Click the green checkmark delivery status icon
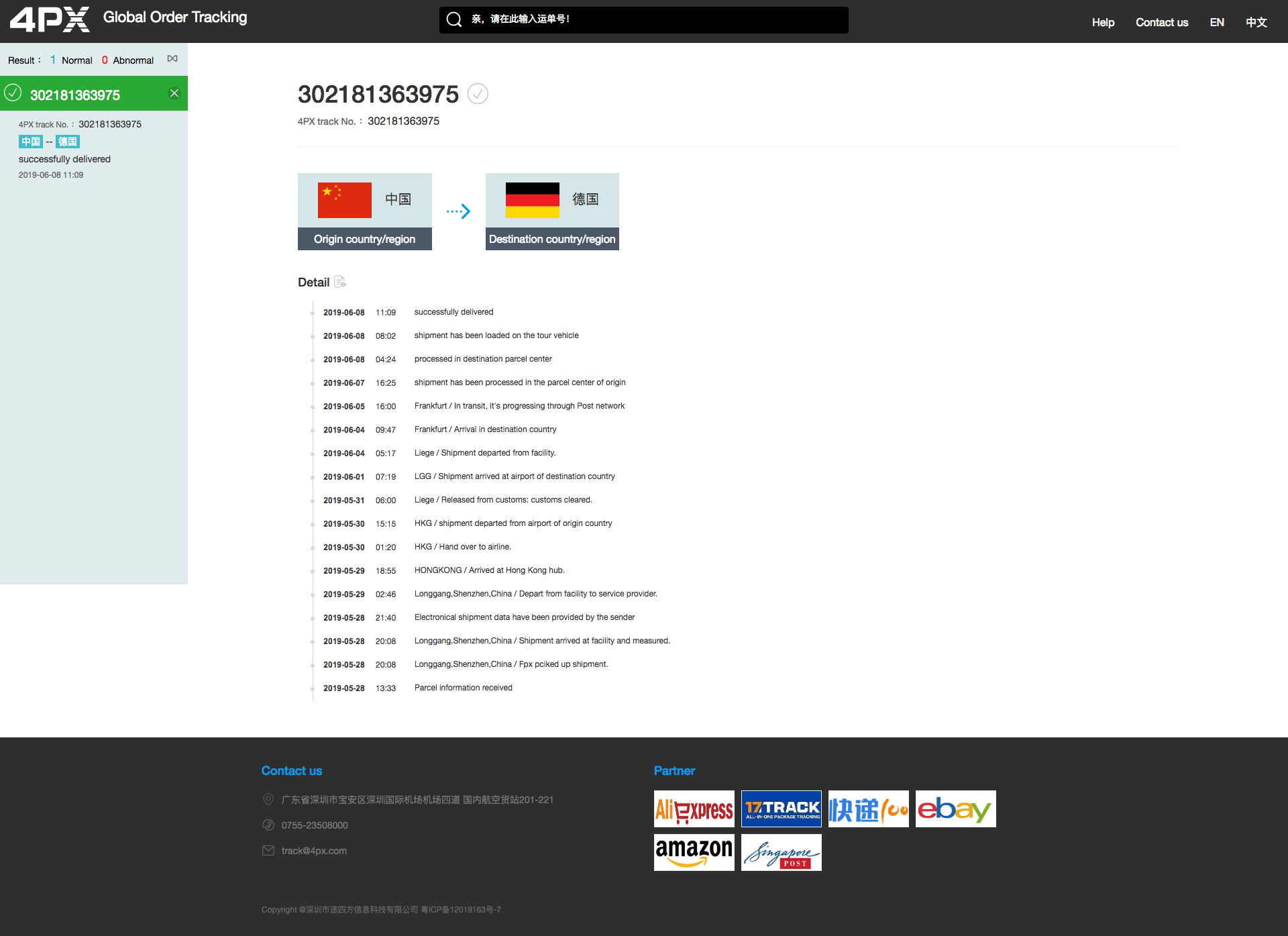 click(x=13, y=93)
